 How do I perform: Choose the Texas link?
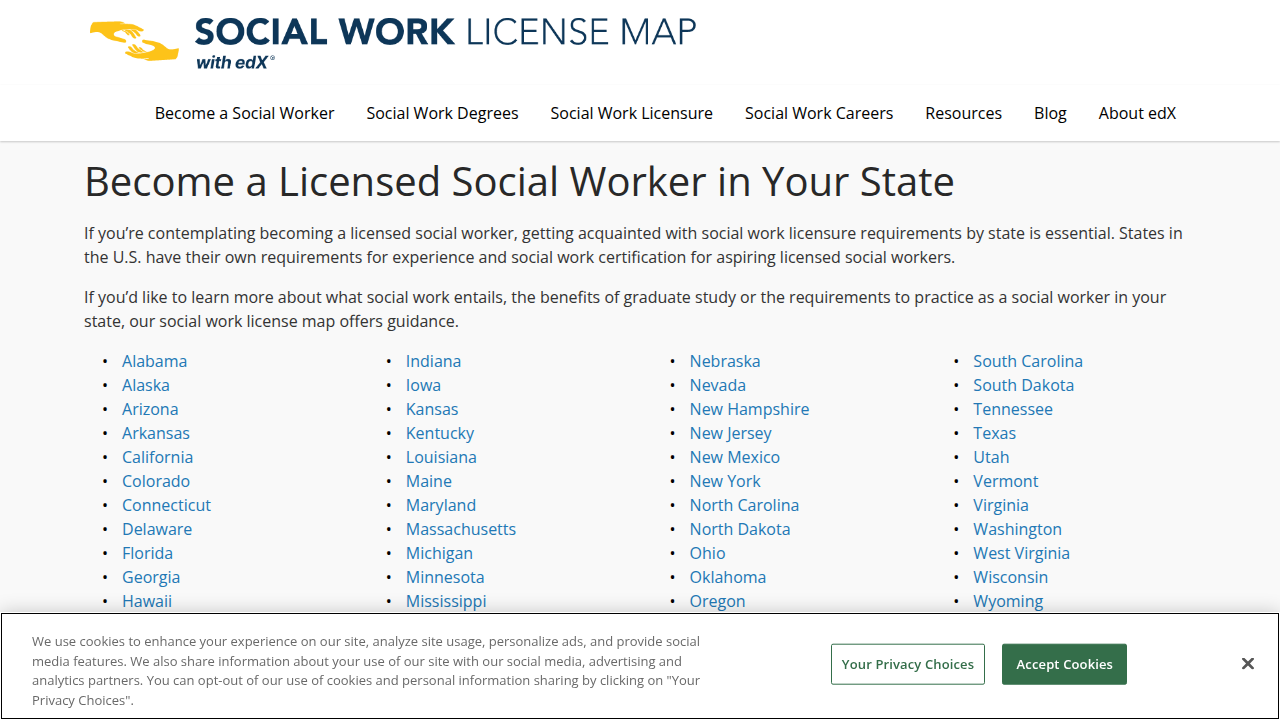point(995,433)
